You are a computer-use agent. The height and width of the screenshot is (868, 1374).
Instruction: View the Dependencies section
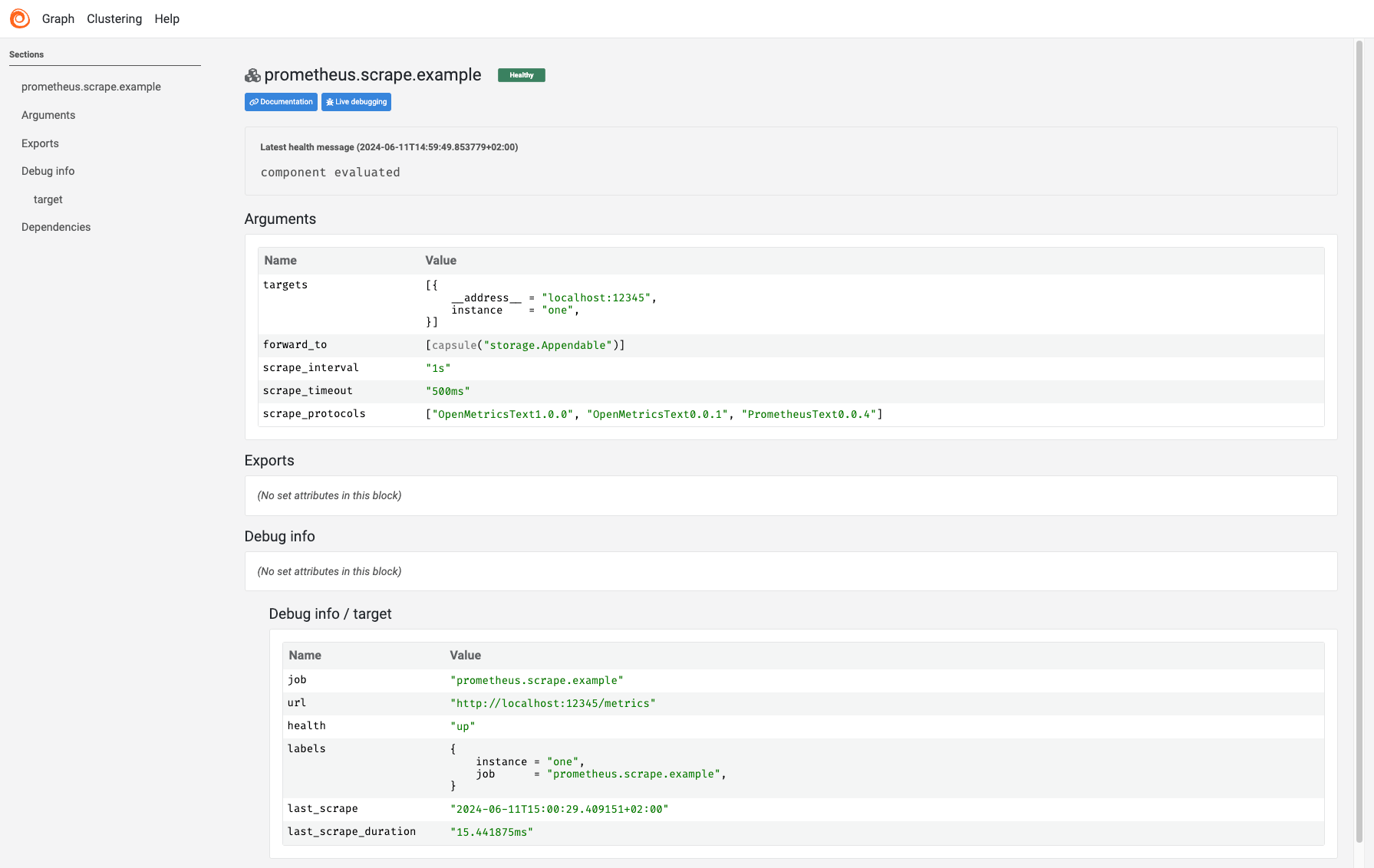point(56,227)
